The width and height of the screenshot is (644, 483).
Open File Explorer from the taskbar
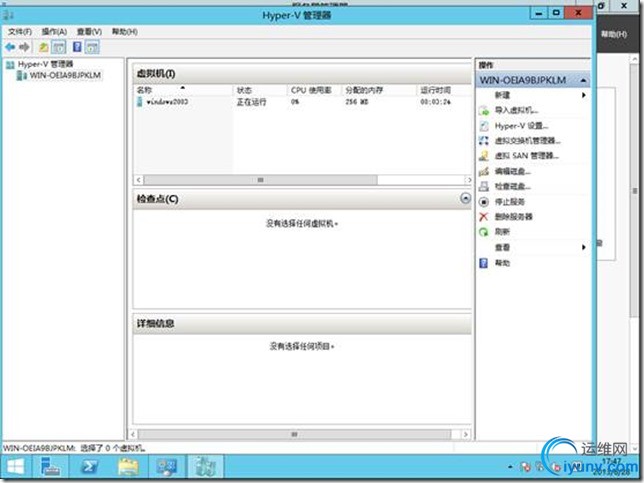128,467
